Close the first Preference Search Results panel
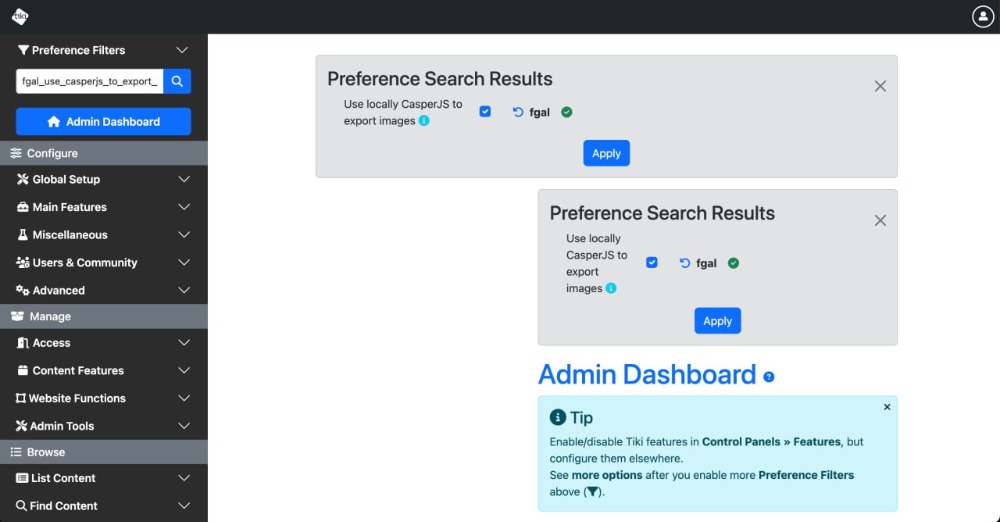This screenshot has width=1000, height=522. 880,86
